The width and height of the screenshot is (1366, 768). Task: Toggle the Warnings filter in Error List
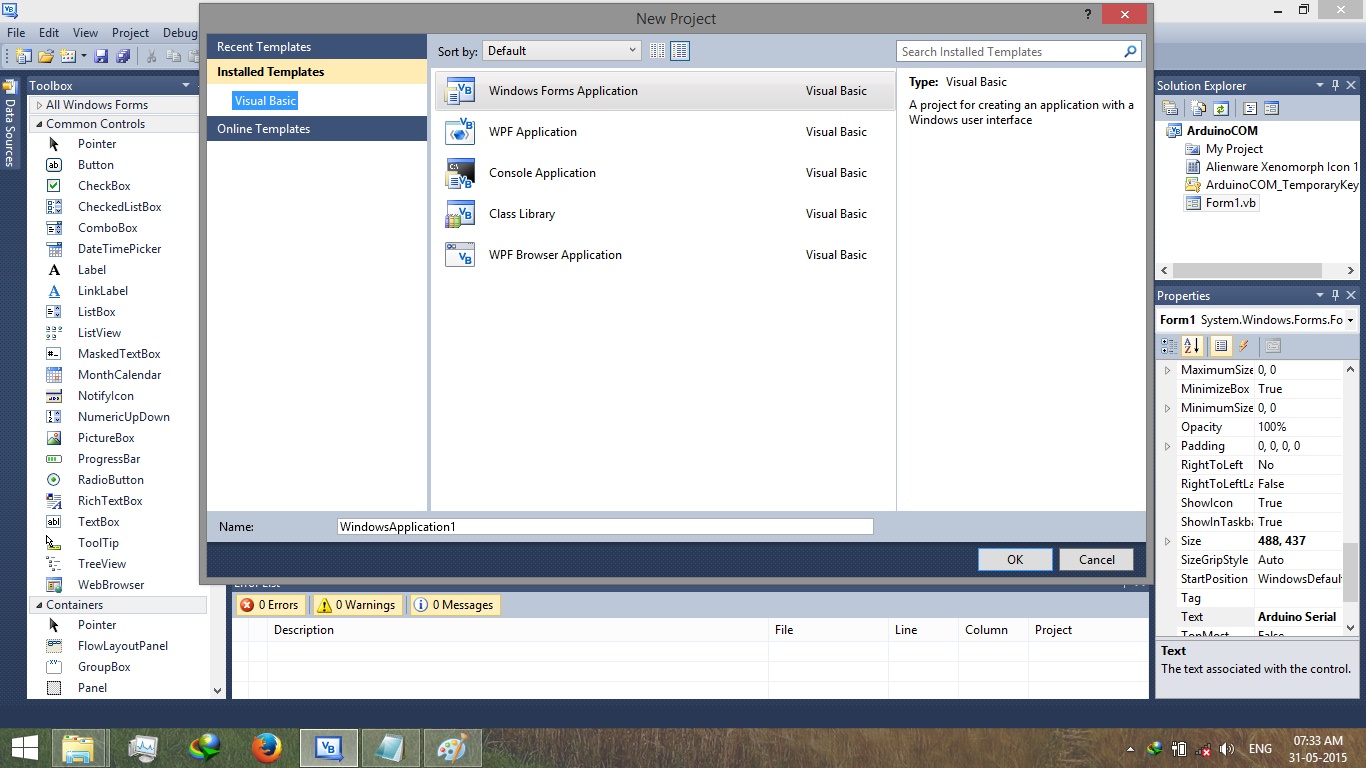[x=356, y=605]
